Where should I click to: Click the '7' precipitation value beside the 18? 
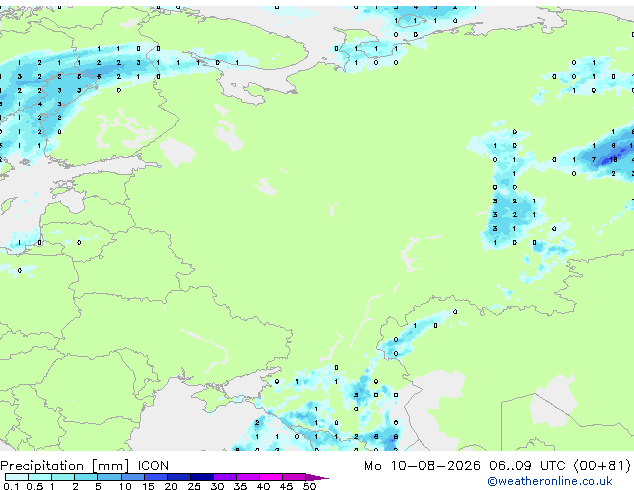pos(594,159)
